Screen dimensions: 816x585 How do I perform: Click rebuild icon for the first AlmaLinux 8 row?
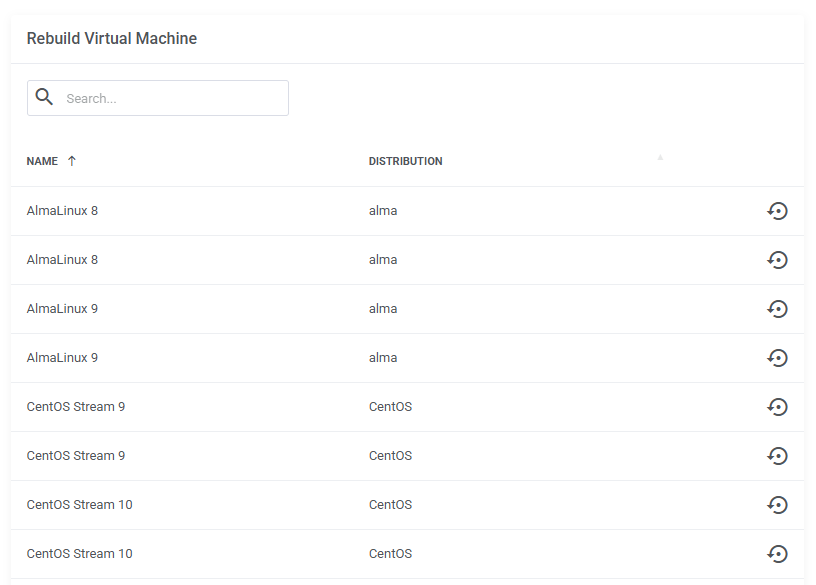(777, 211)
